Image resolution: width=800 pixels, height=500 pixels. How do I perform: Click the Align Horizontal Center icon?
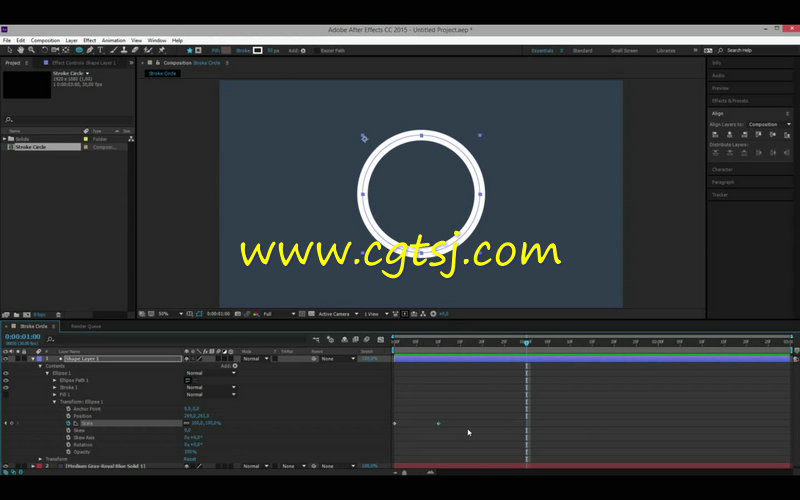coord(730,135)
